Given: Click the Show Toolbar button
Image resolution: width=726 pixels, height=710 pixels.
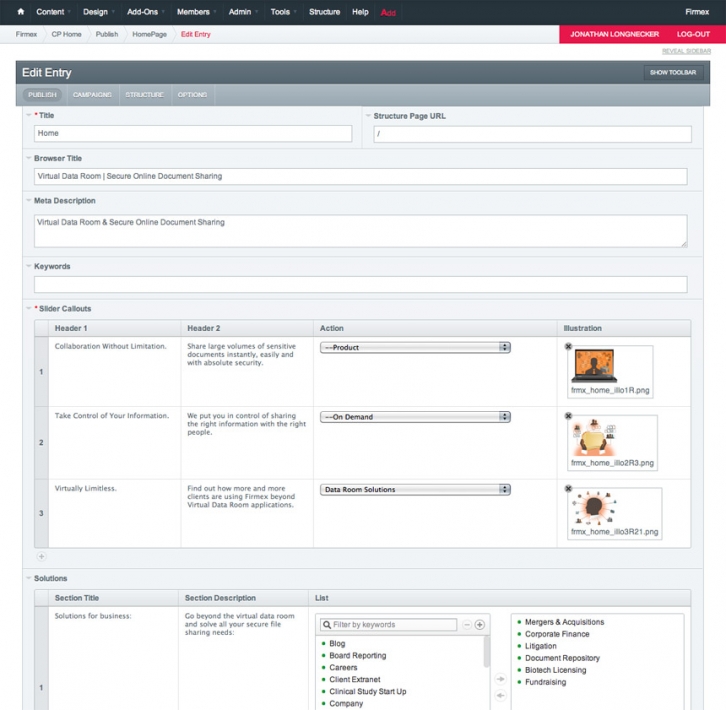Looking at the screenshot, I should point(673,72).
